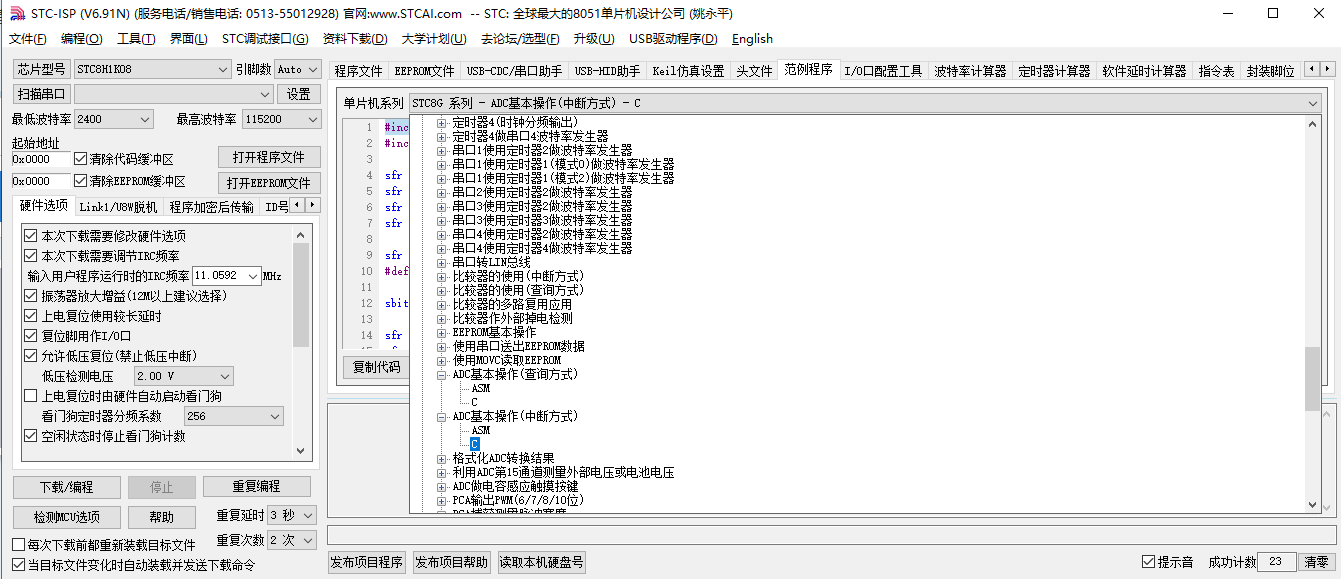Toggle 空闲状态时停止看门狗计数 checkbox
1341x579 pixels.
coord(31,436)
